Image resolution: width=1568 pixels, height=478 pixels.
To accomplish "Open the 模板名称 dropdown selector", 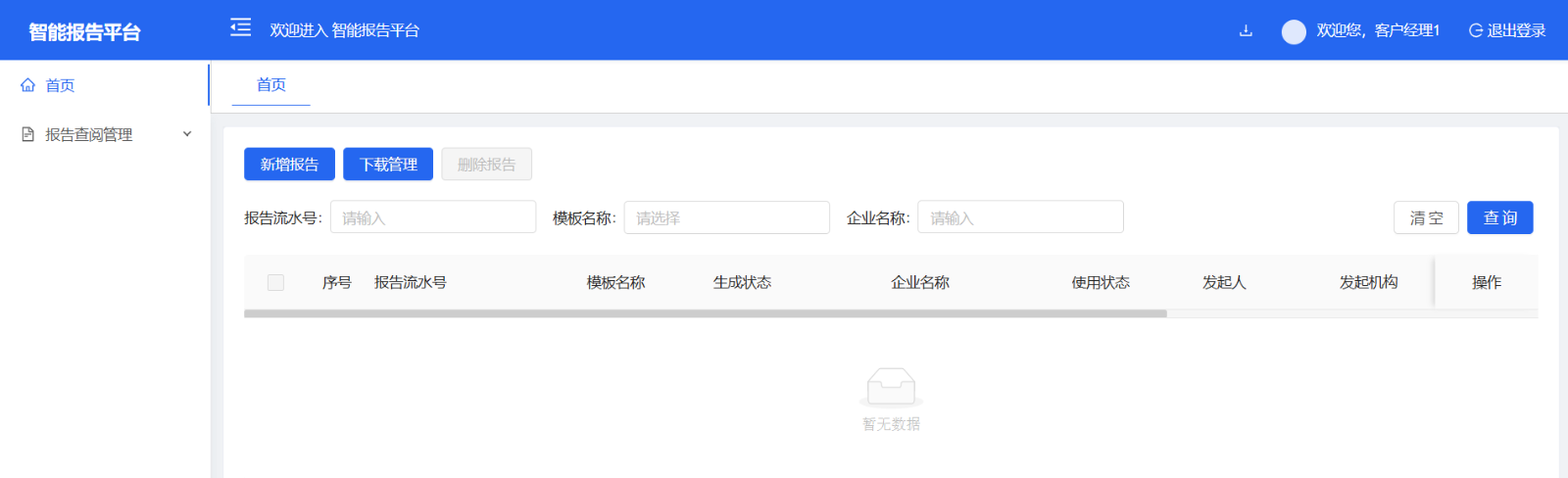I will point(726,217).
